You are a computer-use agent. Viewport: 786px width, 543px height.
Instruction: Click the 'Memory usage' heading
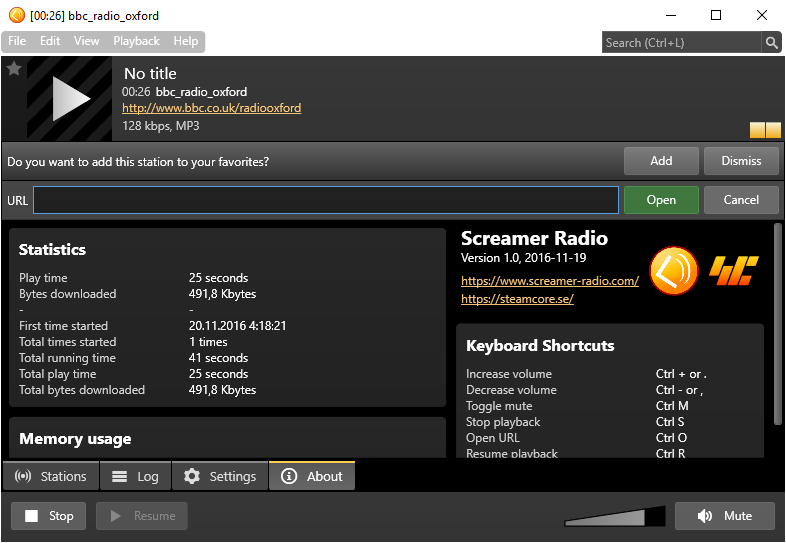point(75,439)
